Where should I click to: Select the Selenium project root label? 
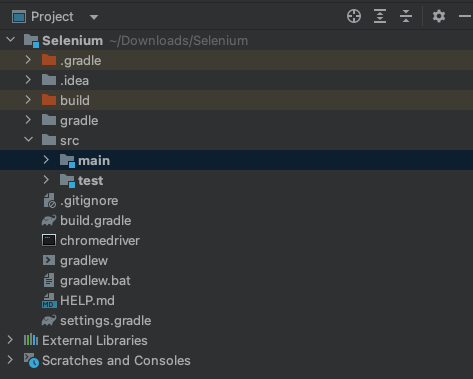click(72, 40)
